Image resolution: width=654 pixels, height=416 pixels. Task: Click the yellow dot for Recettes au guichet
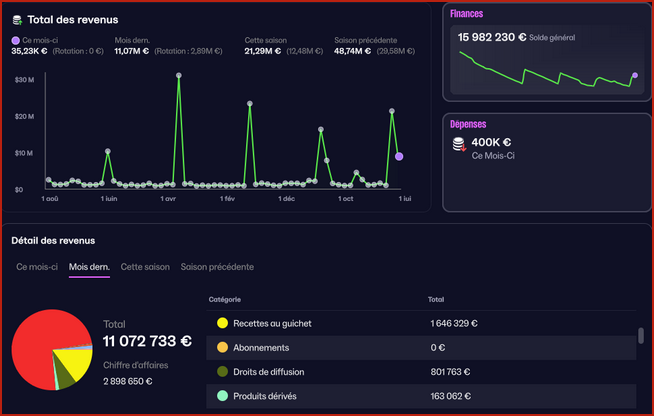222,323
